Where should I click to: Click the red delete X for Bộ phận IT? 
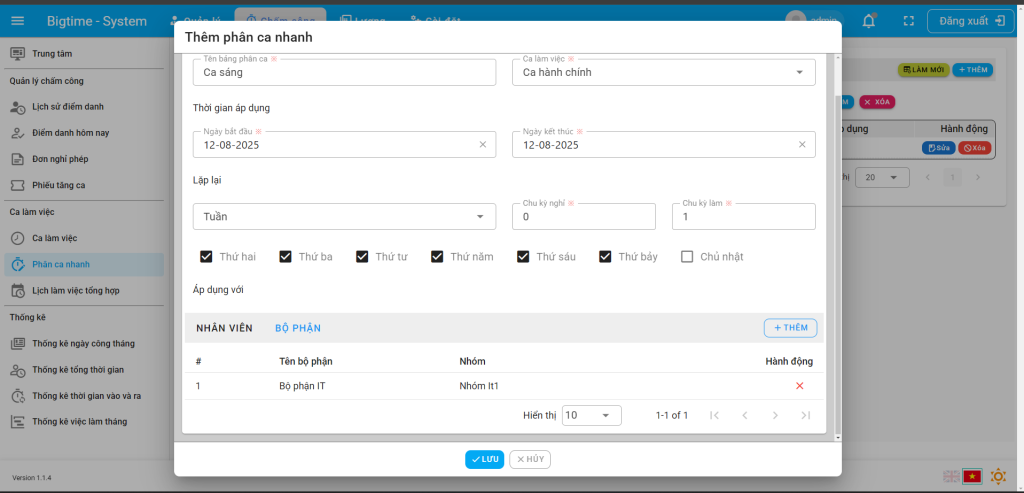(799, 386)
